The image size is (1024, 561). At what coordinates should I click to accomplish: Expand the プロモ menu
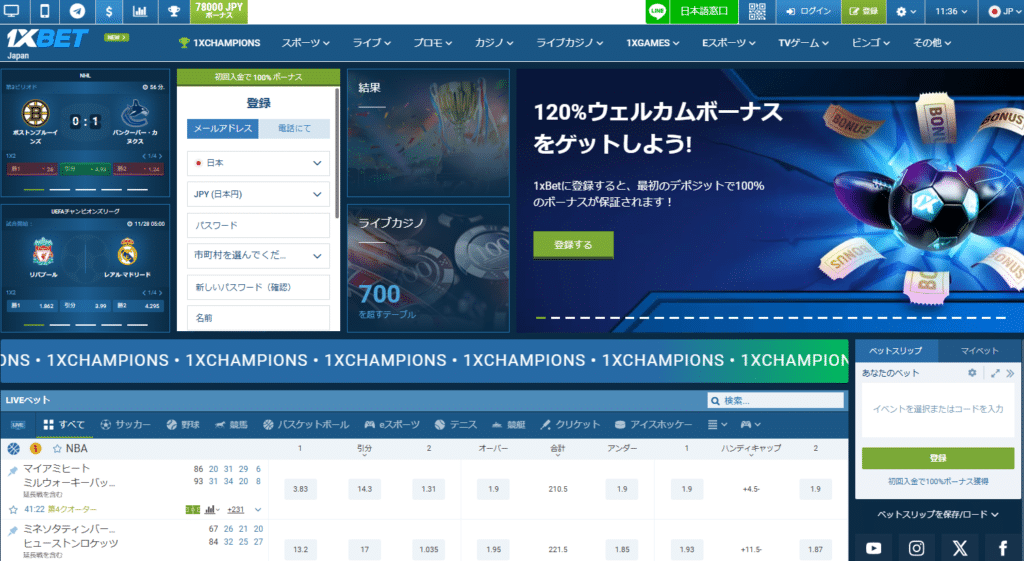coord(432,43)
